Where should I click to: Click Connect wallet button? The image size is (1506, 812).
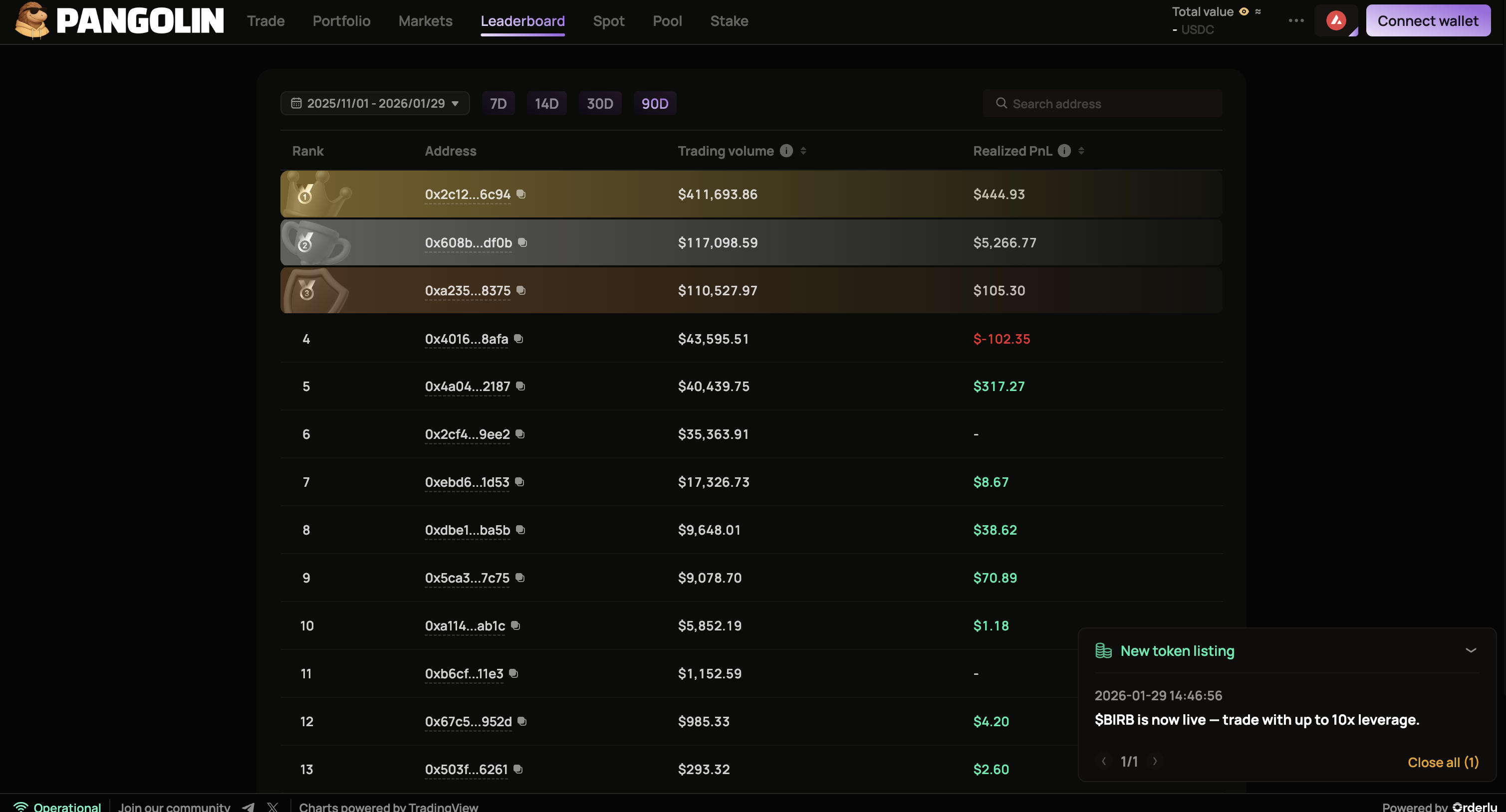click(1428, 21)
